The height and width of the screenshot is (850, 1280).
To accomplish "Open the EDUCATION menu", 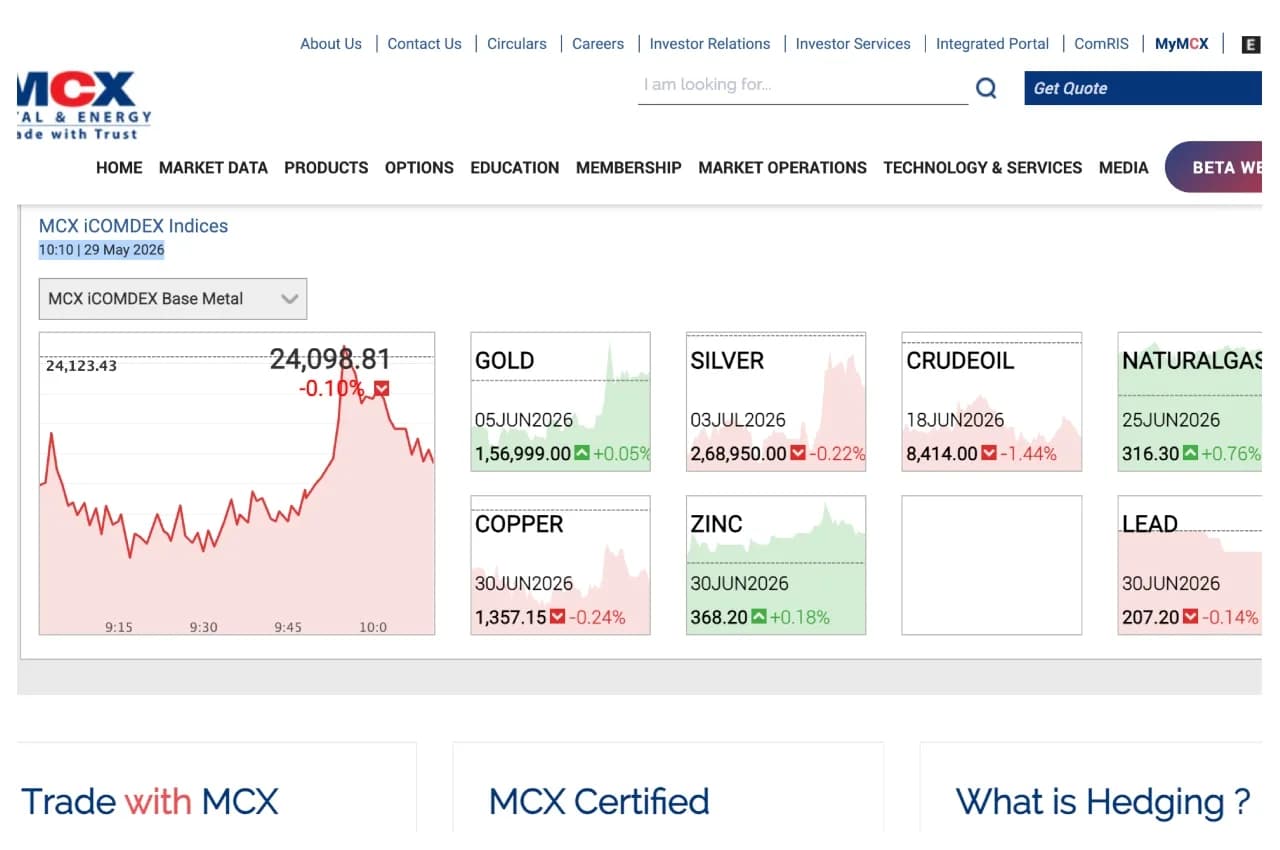I will 515,168.
